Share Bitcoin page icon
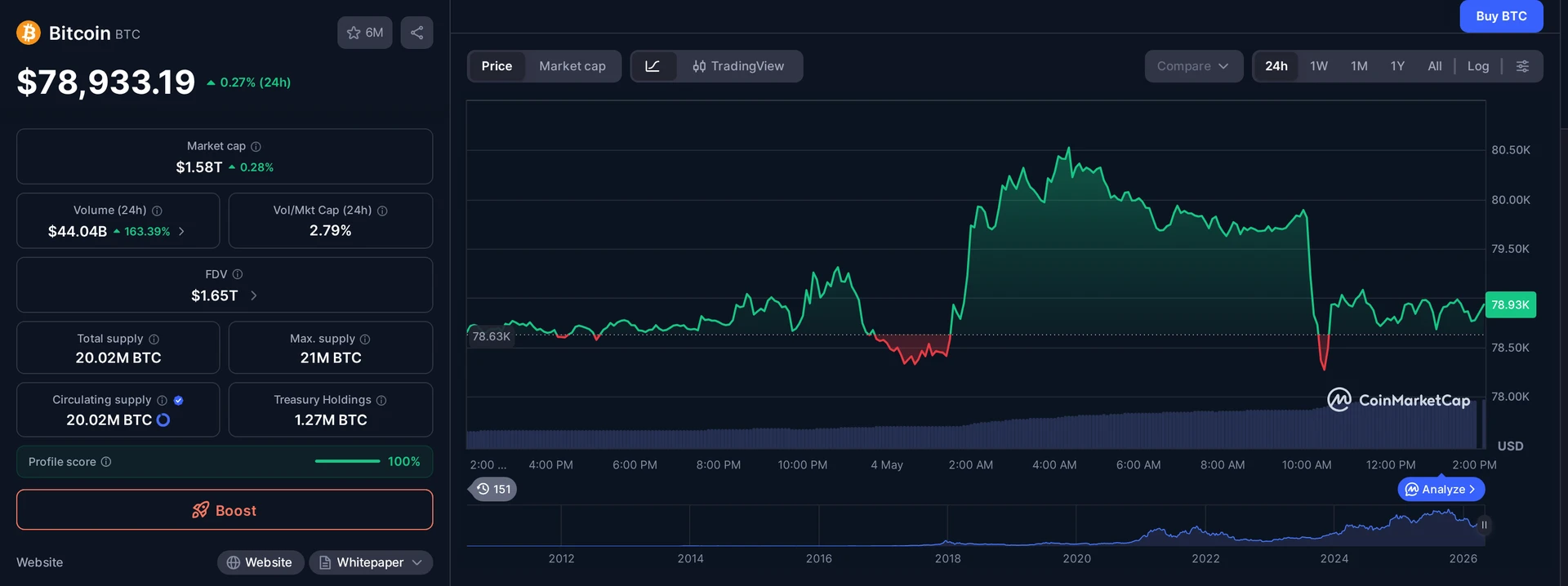The width and height of the screenshot is (1568, 586). pos(416,33)
